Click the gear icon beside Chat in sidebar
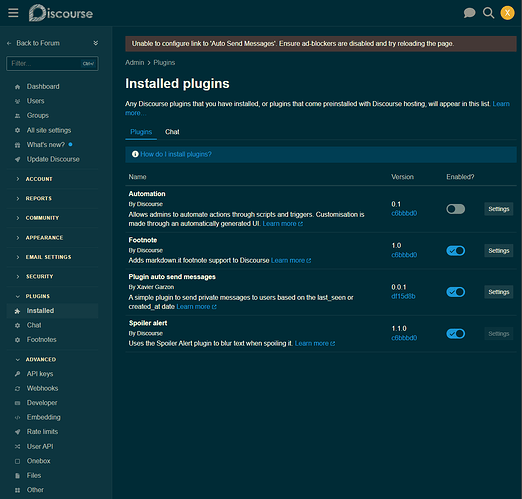The height and width of the screenshot is (499, 522). pos(18,325)
